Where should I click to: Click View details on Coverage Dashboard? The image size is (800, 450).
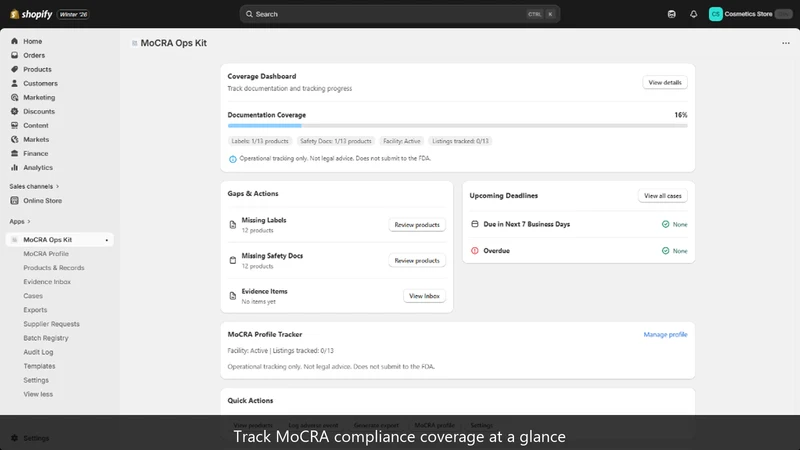[665, 83]
